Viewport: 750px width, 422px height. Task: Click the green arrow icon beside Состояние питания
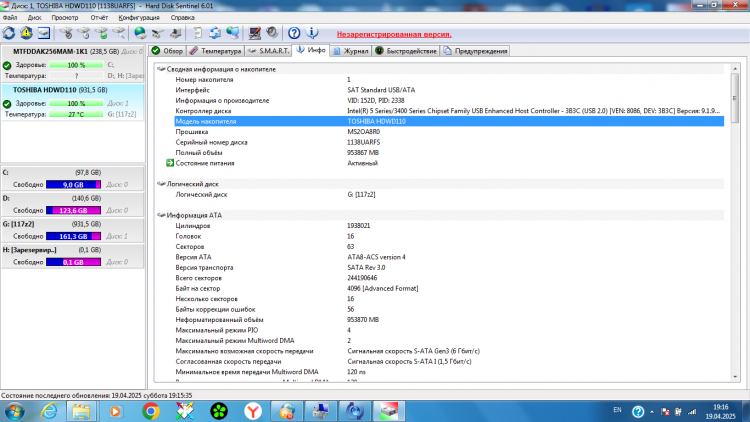(170, 163)
